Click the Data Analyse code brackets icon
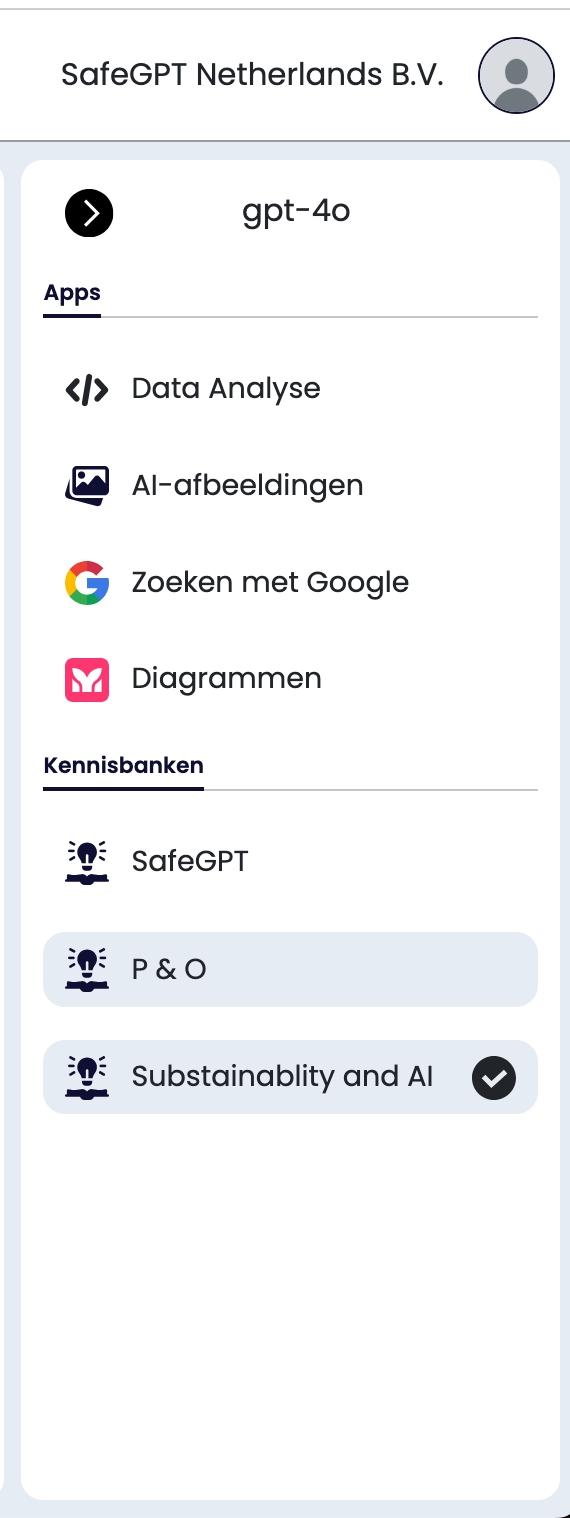The image size is (570, 1518). (x=87, y=390)
